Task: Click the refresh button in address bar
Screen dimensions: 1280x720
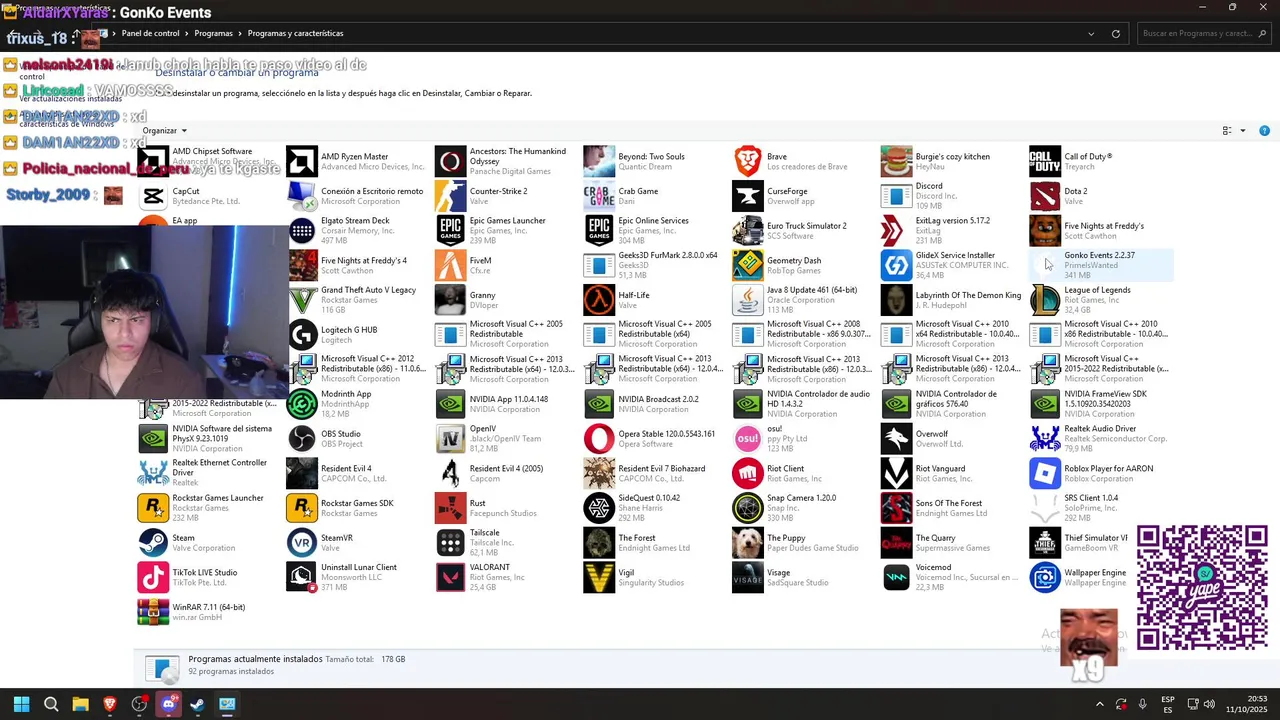Action: coord(1116,33)
